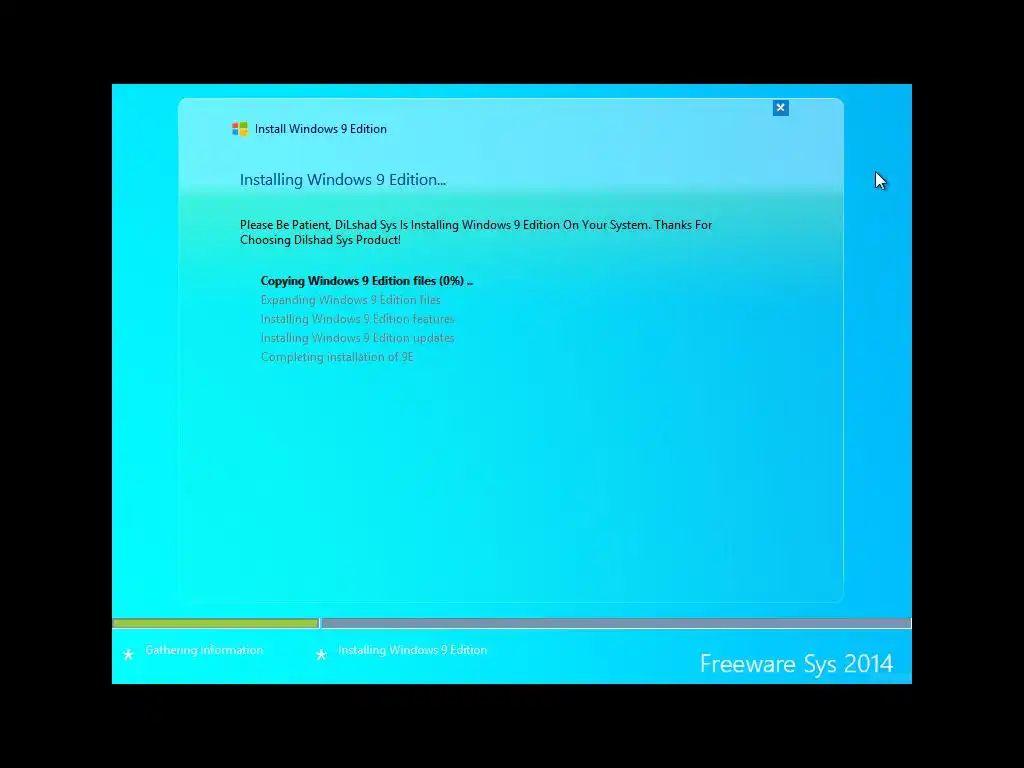The height and width of the screenshot is (768, 1024).
Task: Click the Windows logo icon in title
Action: pos(240,129)
